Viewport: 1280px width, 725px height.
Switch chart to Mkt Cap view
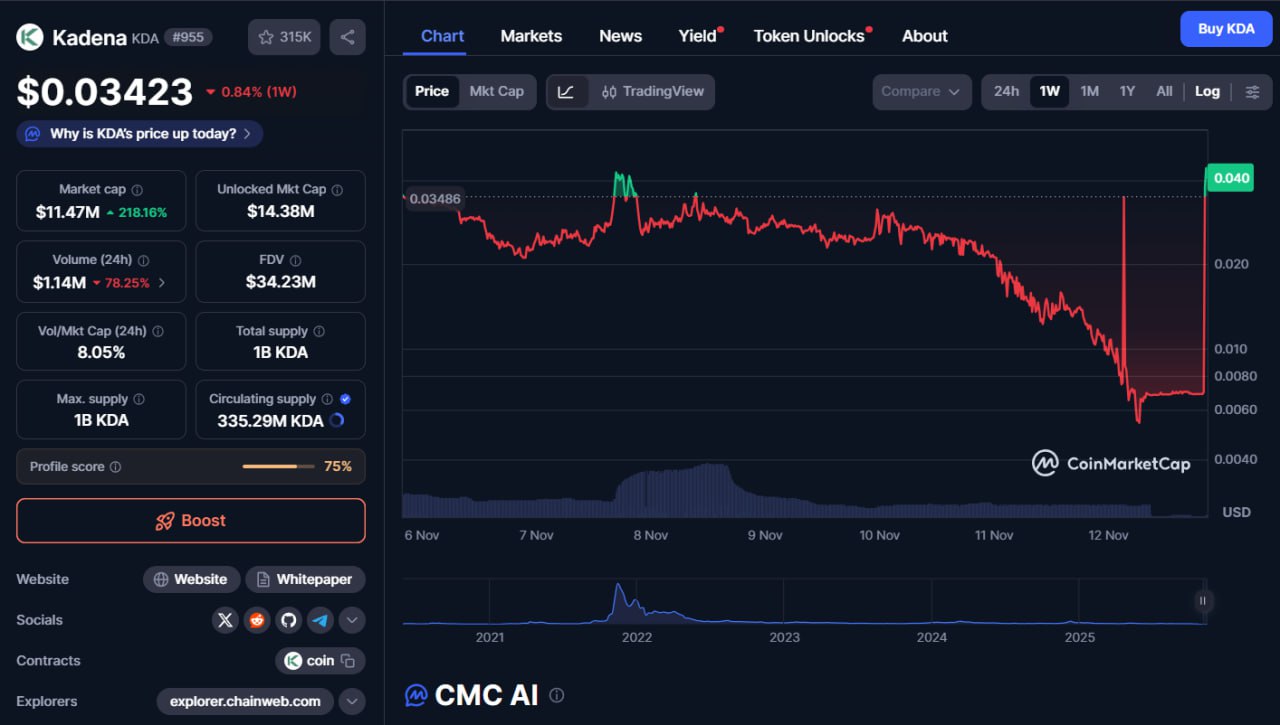click(496, 92)
